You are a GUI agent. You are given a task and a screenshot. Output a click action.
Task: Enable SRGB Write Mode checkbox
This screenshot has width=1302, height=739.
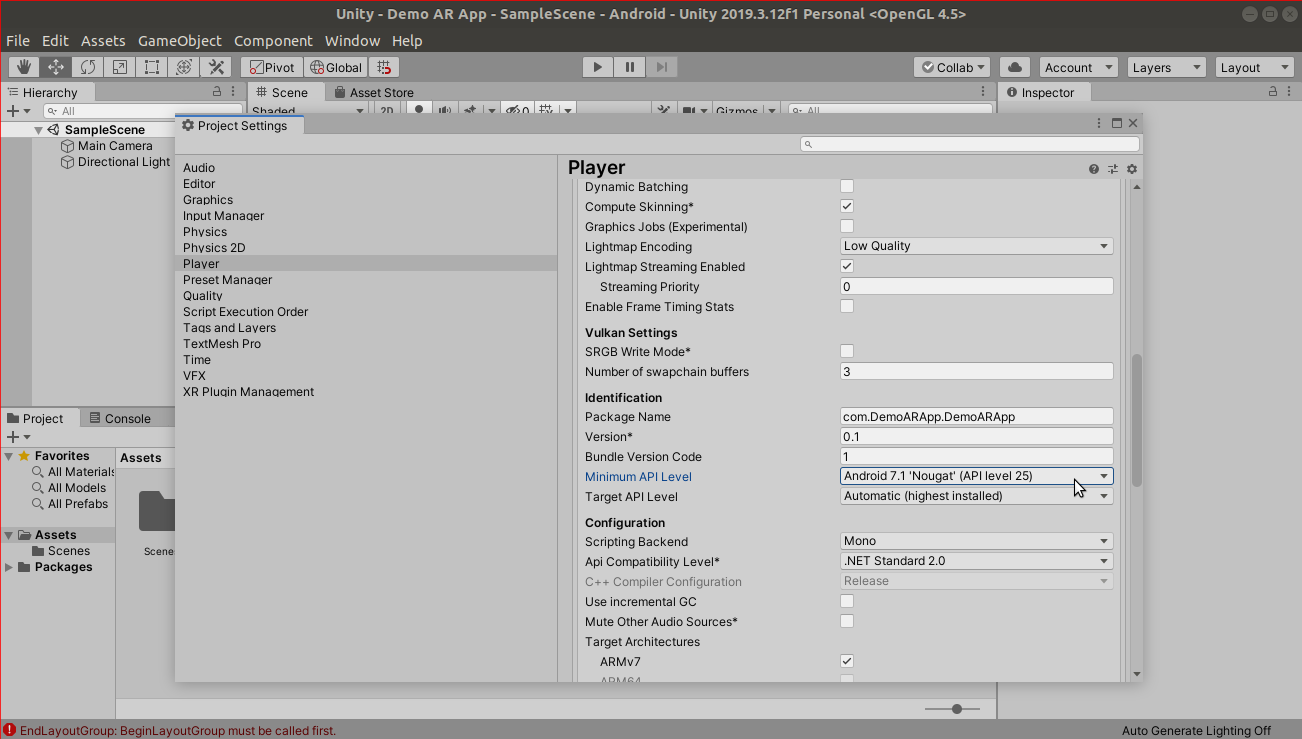847,351
